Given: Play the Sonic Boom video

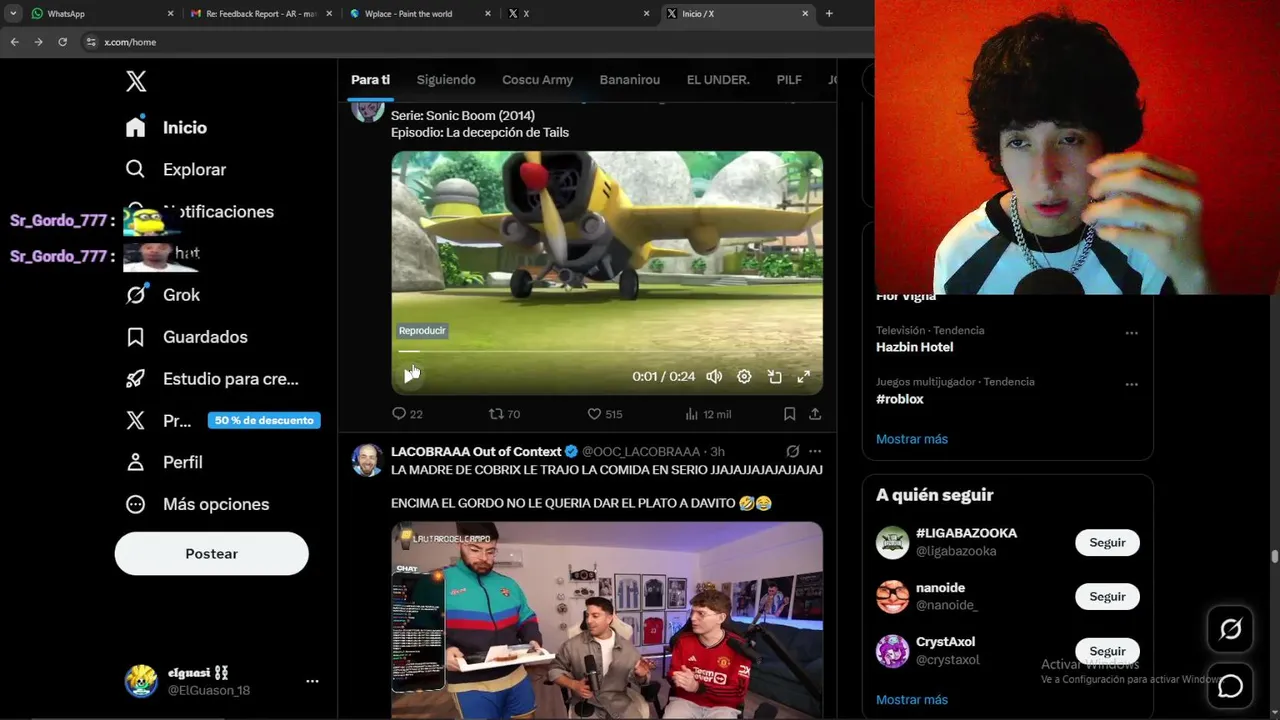Looking at the screenshot, I should pyautogui.click(x=410, y=376).
